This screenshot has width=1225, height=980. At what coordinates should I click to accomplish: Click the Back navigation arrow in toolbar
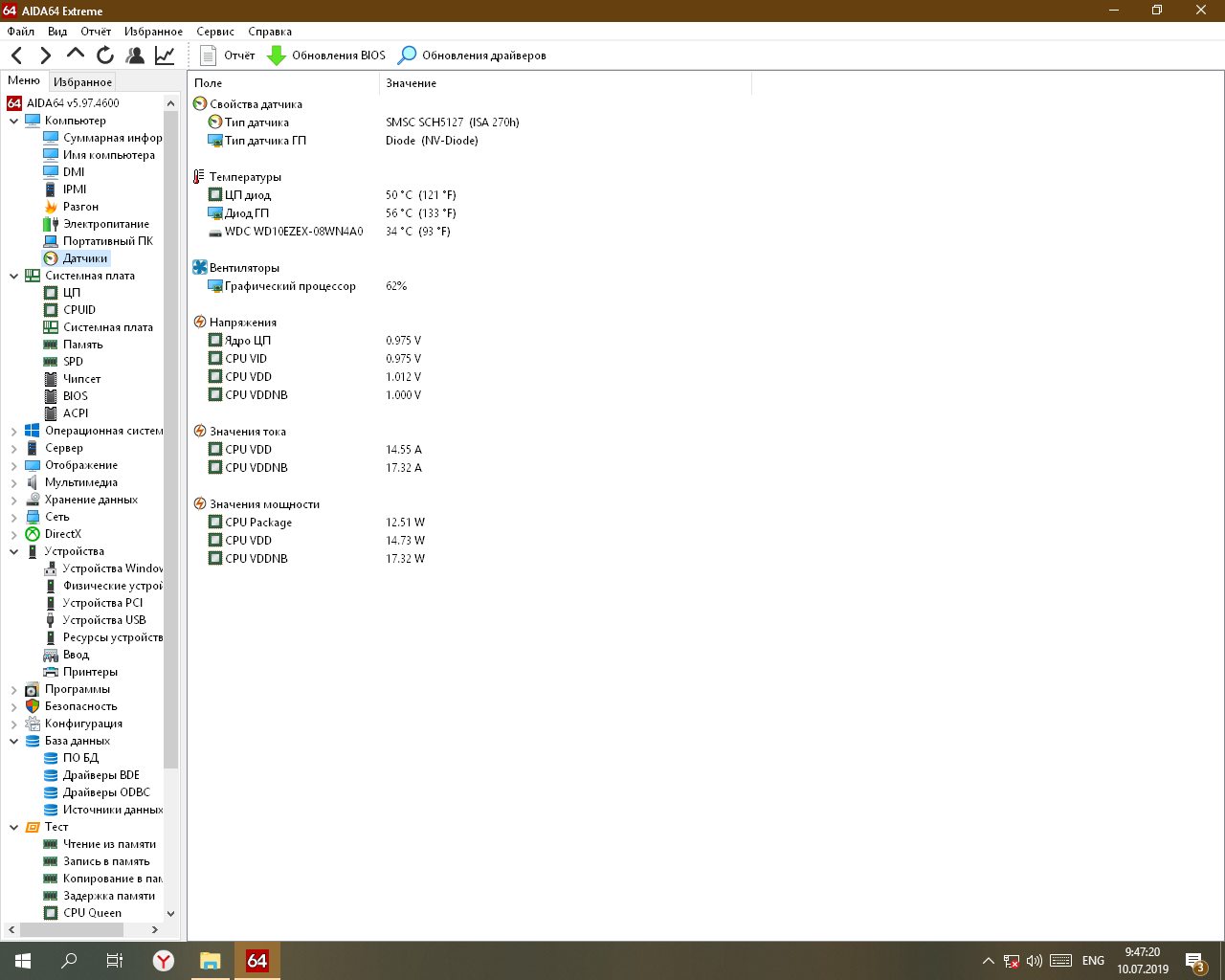[17, 56]
